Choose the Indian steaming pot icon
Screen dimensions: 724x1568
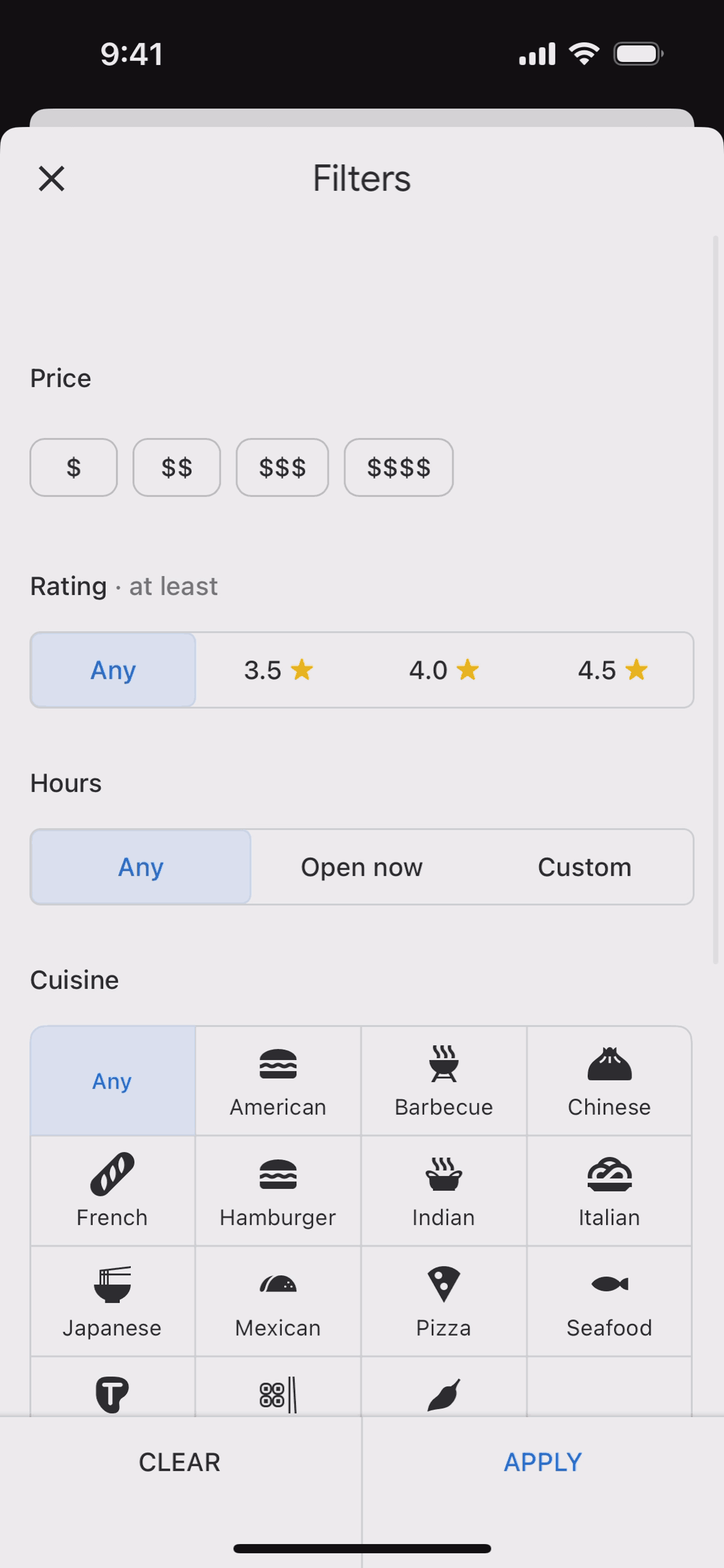(443, 1174)
